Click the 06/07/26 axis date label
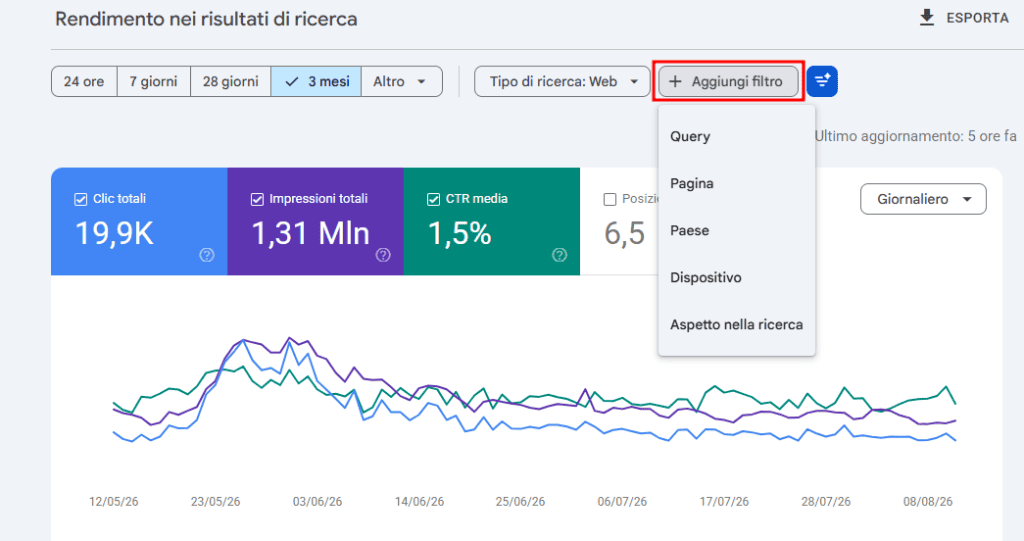Viewport: 1024px width, 541px height. 622,502
